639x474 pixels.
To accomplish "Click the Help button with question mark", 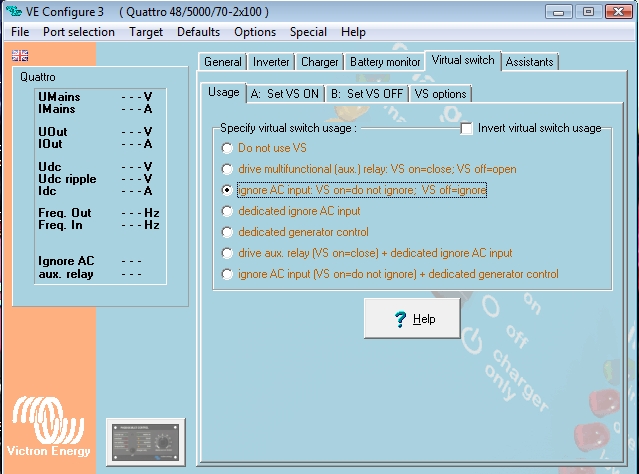I will [412, 318].
